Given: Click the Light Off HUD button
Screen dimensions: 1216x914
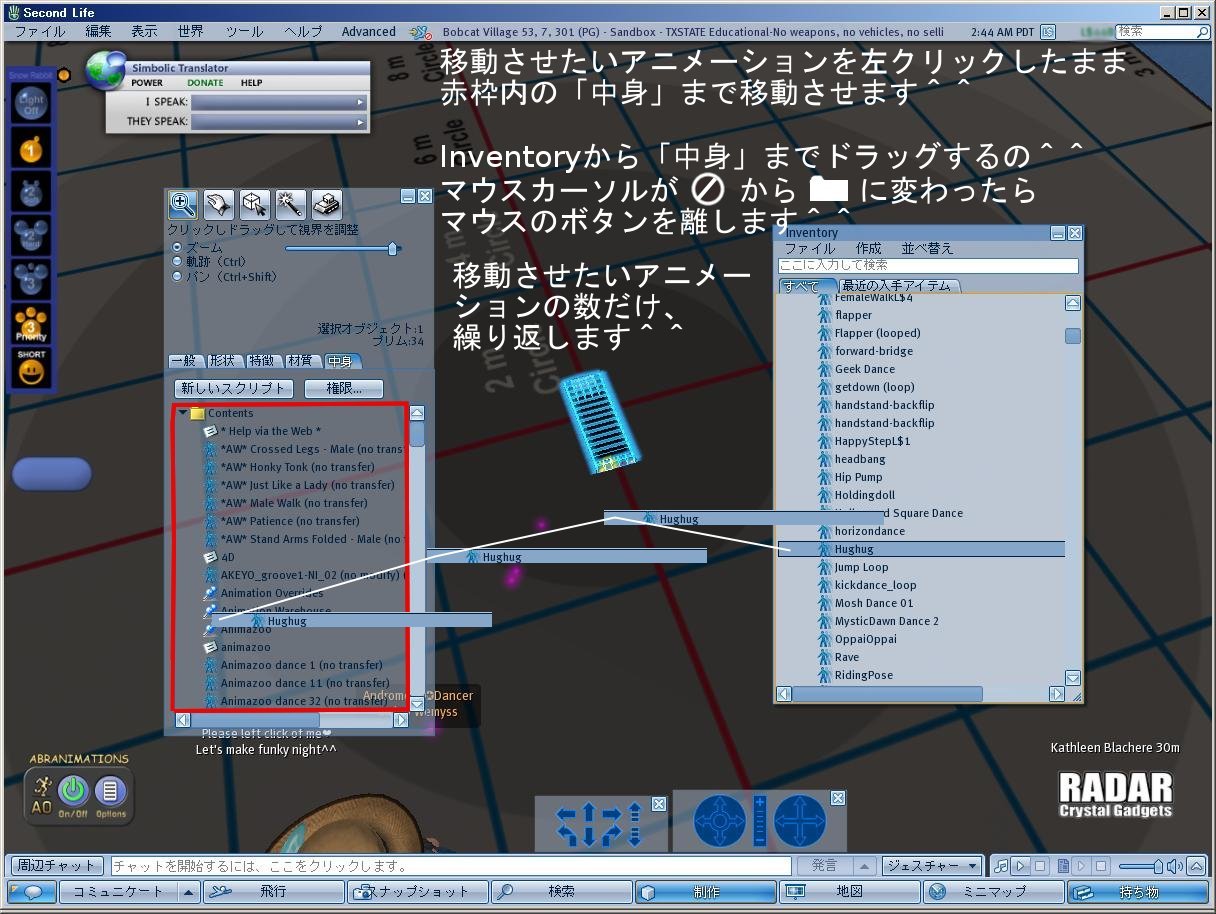Looking at the screenshot, I should pyautogui.click(x=31, y=105).
